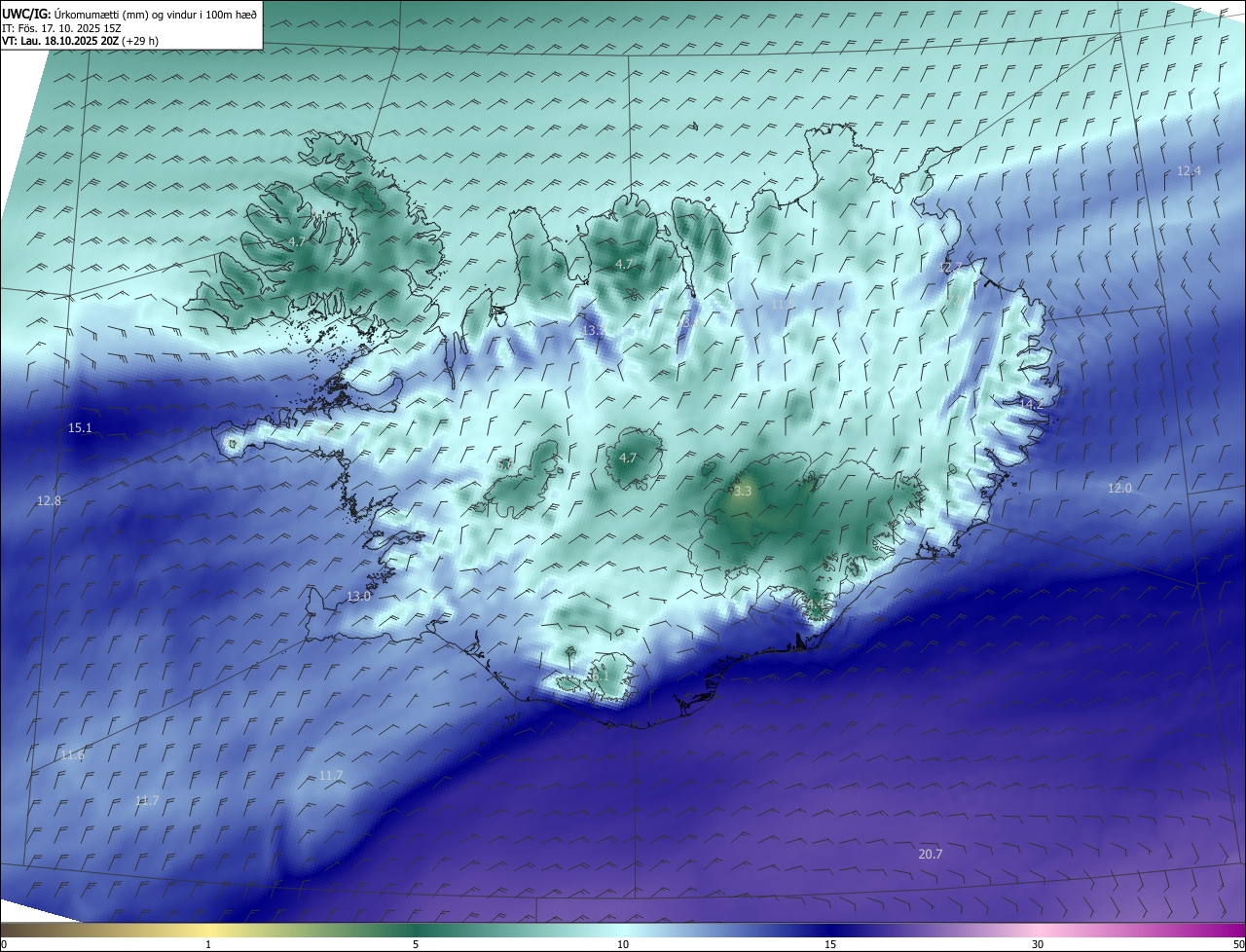Click the colorbar tick label 1
This screenshot has width=1246, height=952.
(208, 944)
